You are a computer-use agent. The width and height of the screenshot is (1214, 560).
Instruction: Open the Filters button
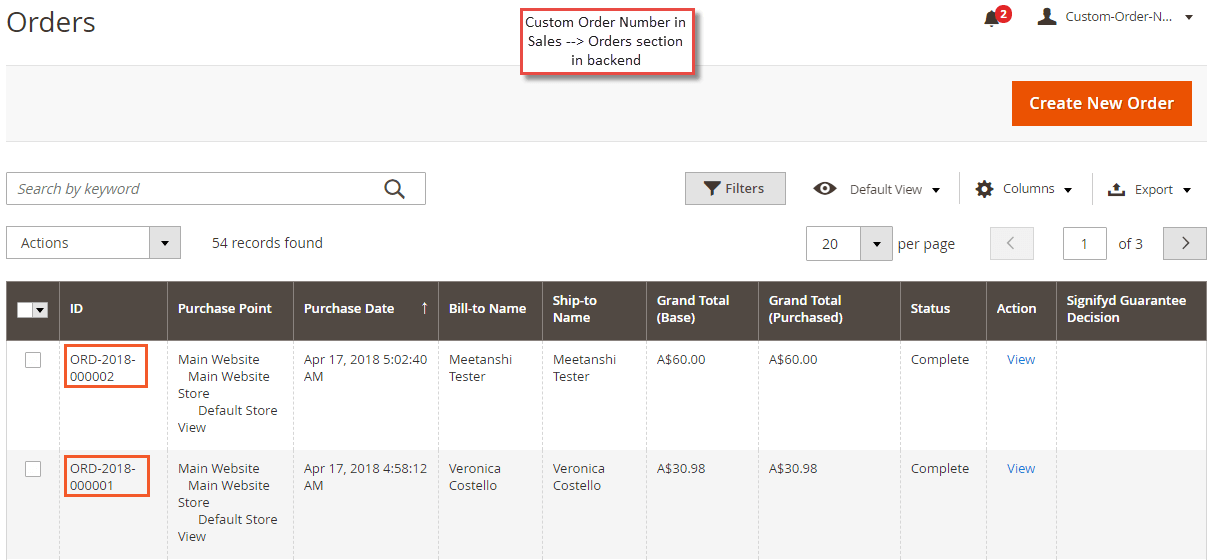735,188
